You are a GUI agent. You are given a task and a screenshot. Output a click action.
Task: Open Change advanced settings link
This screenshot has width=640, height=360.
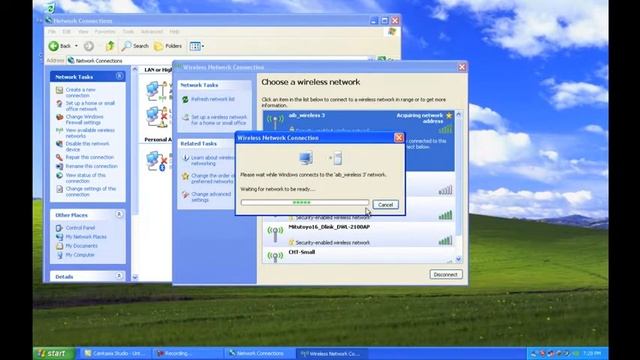[211, 197]
